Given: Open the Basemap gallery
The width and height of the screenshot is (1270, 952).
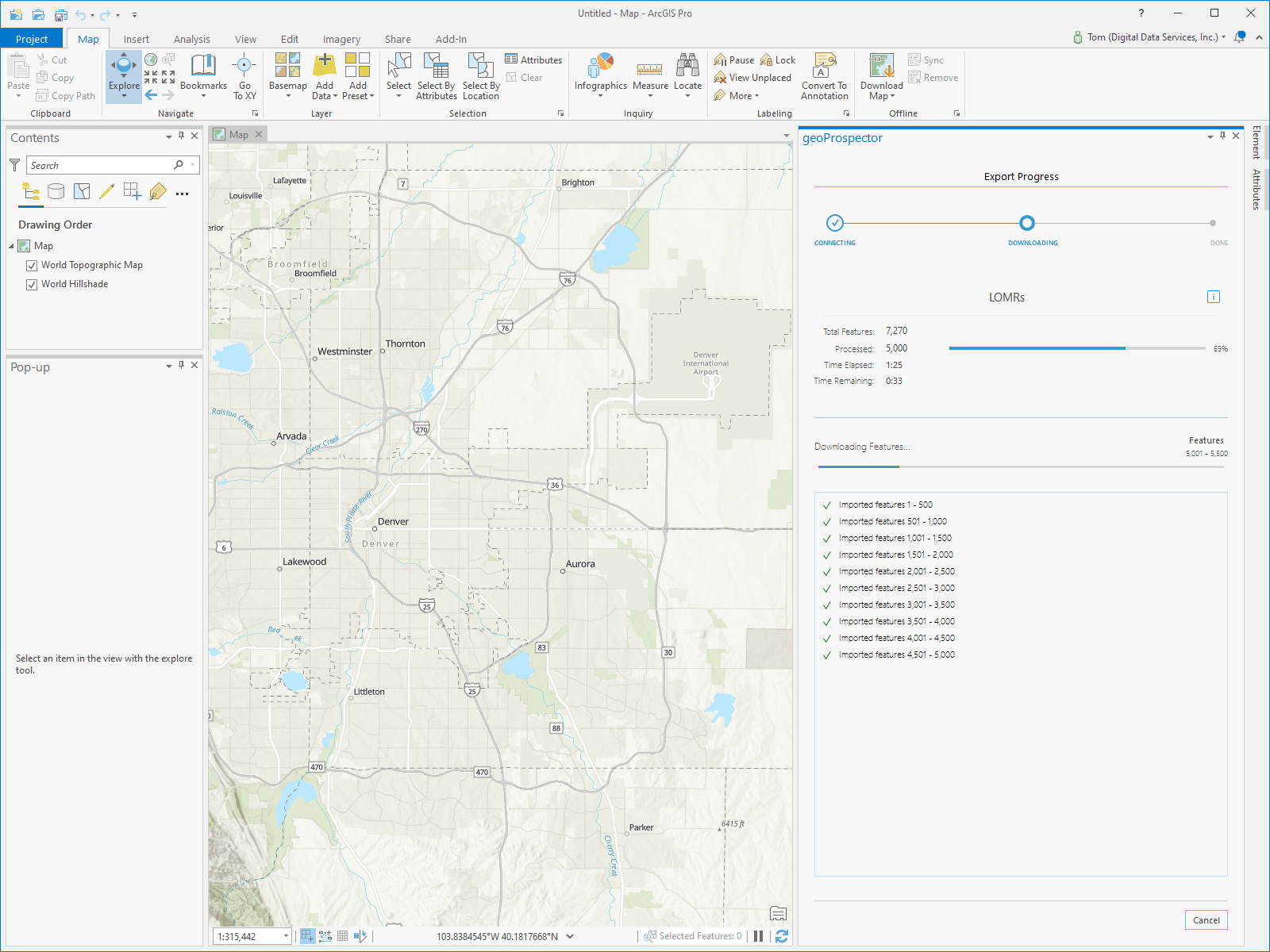Looking at the screenshot, I should tap(287, 77).
